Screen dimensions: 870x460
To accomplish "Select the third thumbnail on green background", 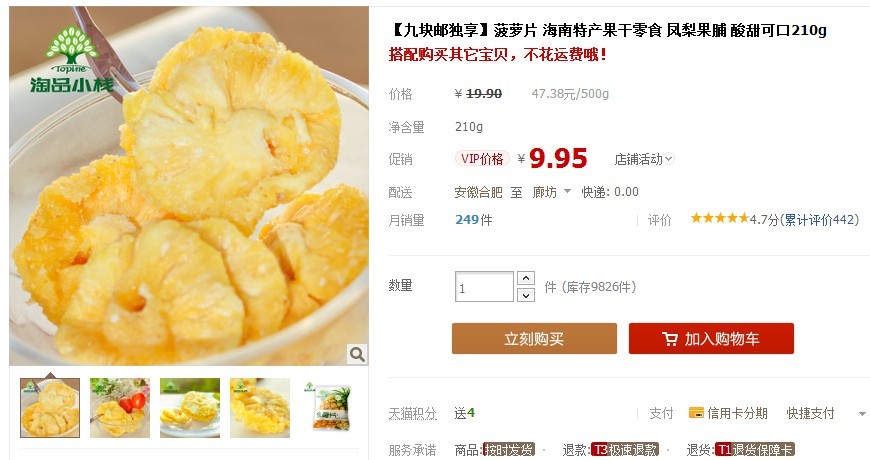I will [x=190, y=408].
